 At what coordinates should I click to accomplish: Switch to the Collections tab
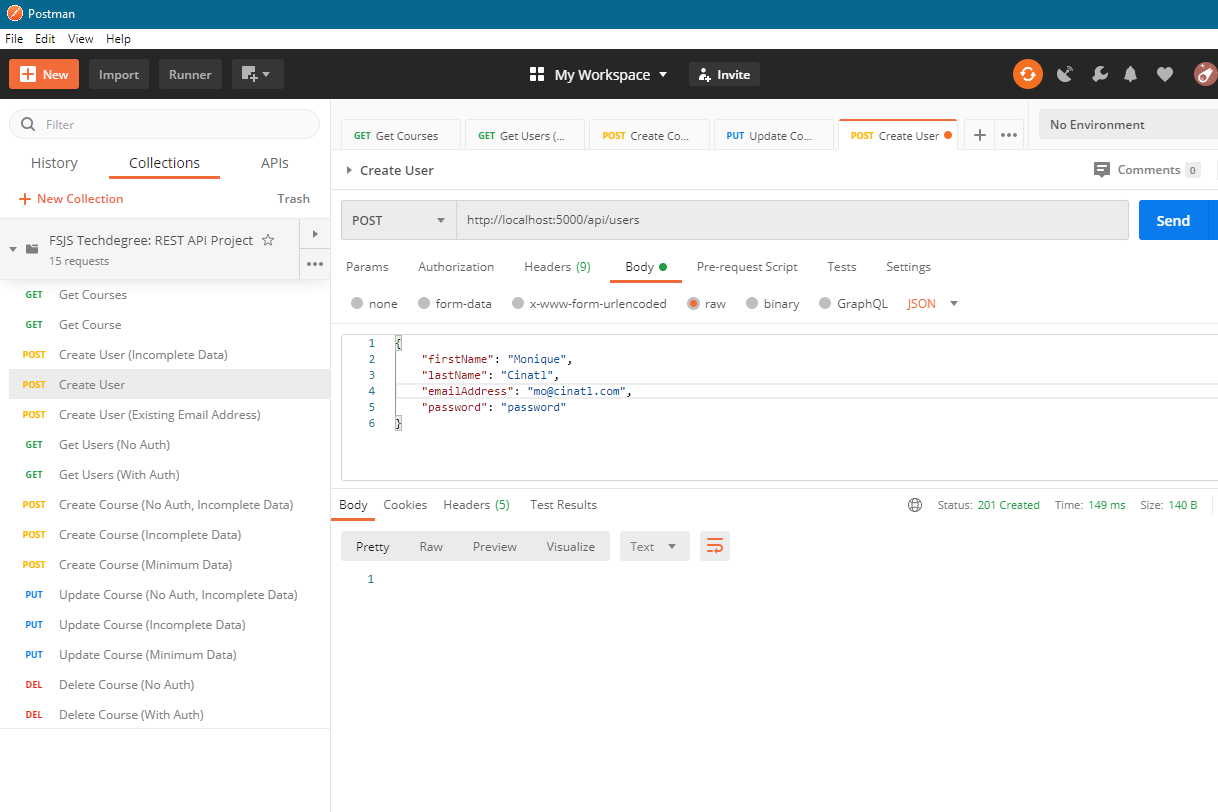coord(164,162)
